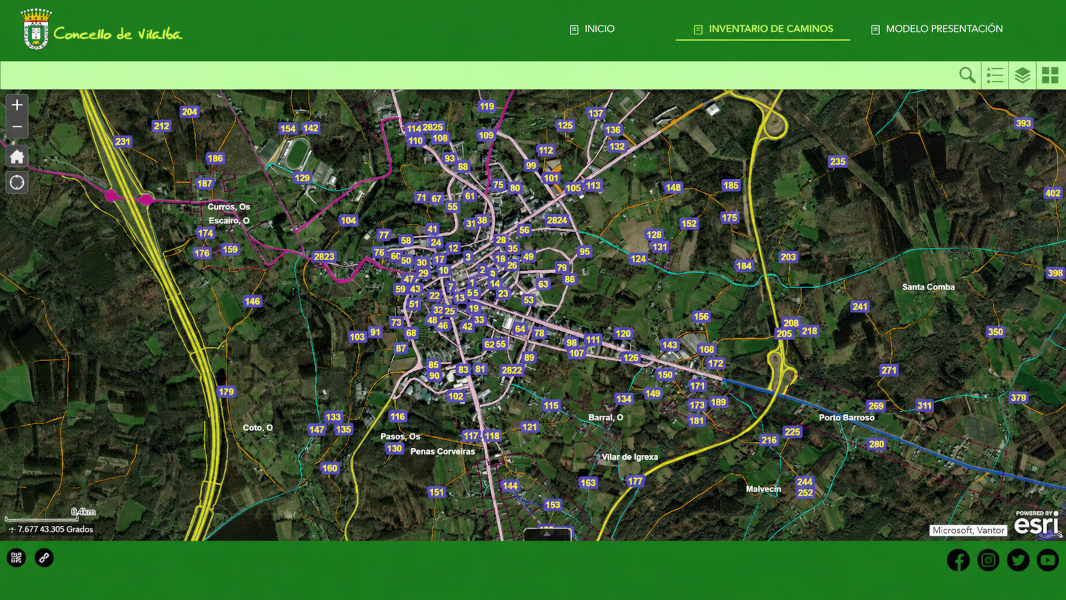Return to the default map extent
Image resolution: width=1066 pixels, height=600 pixels.
[17, 157]
